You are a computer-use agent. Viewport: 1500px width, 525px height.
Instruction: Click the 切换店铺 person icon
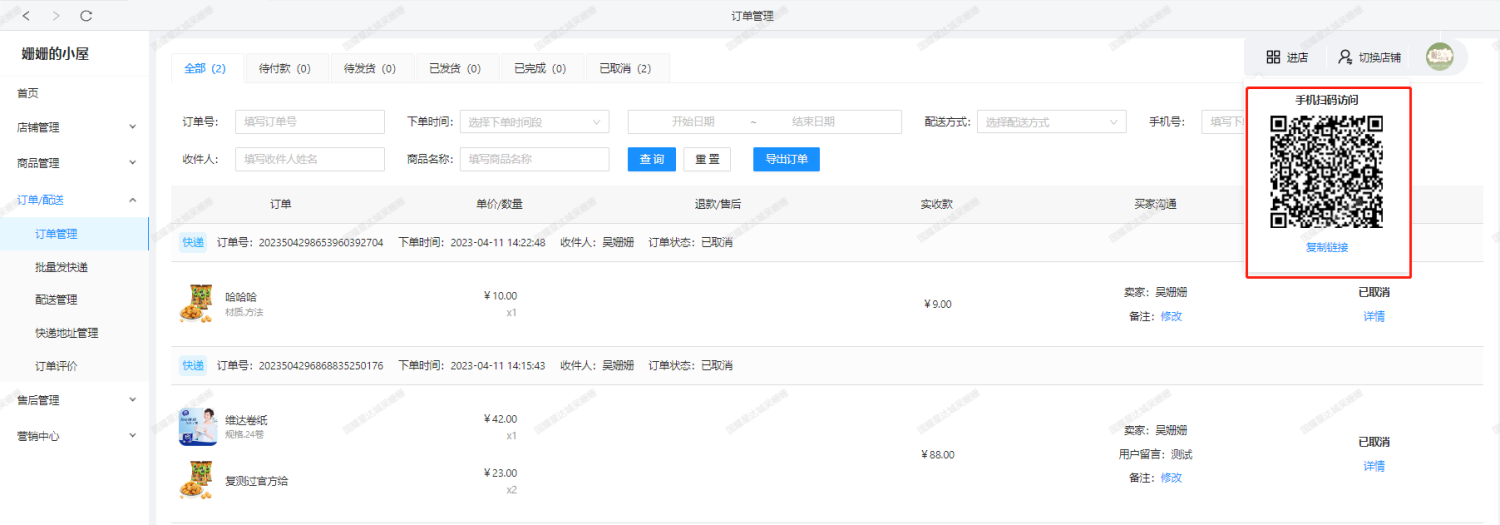pos(1345,57)
